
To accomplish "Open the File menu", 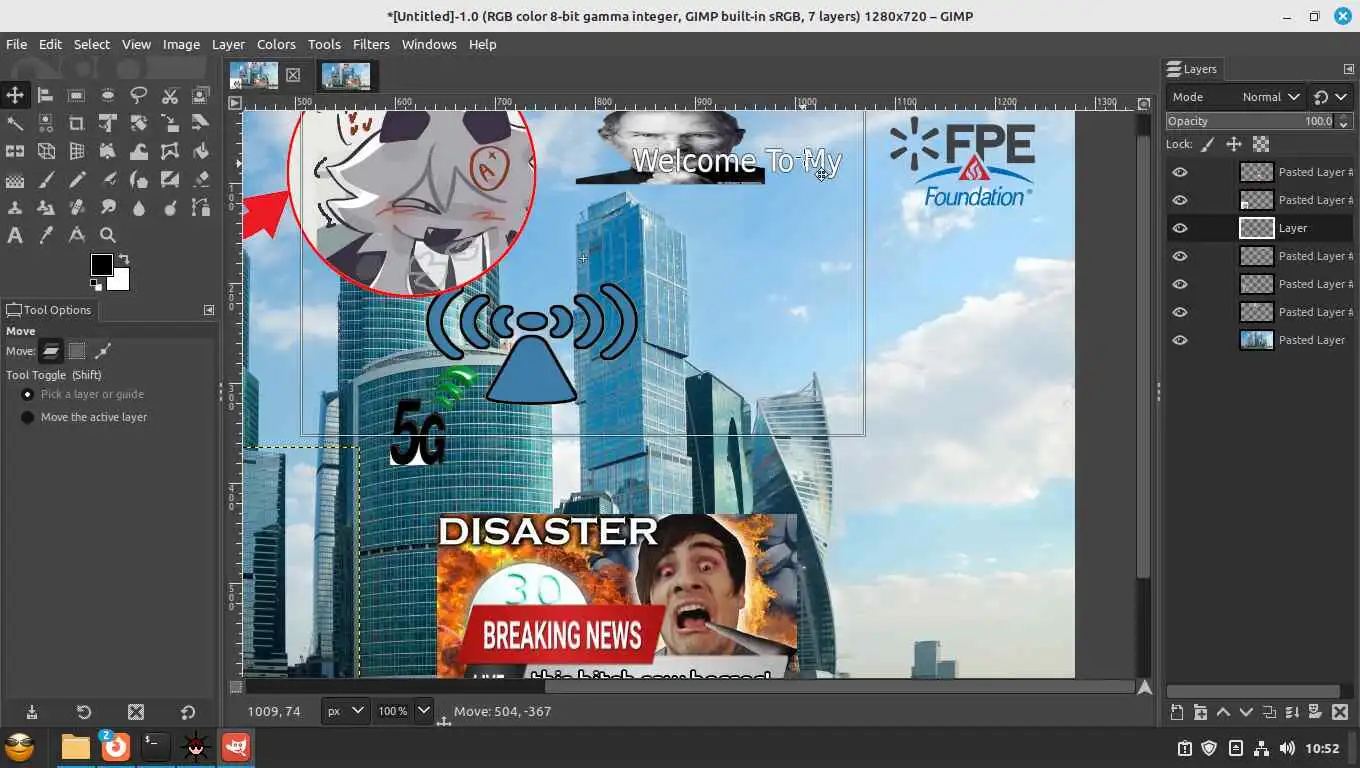I will 17,44.
